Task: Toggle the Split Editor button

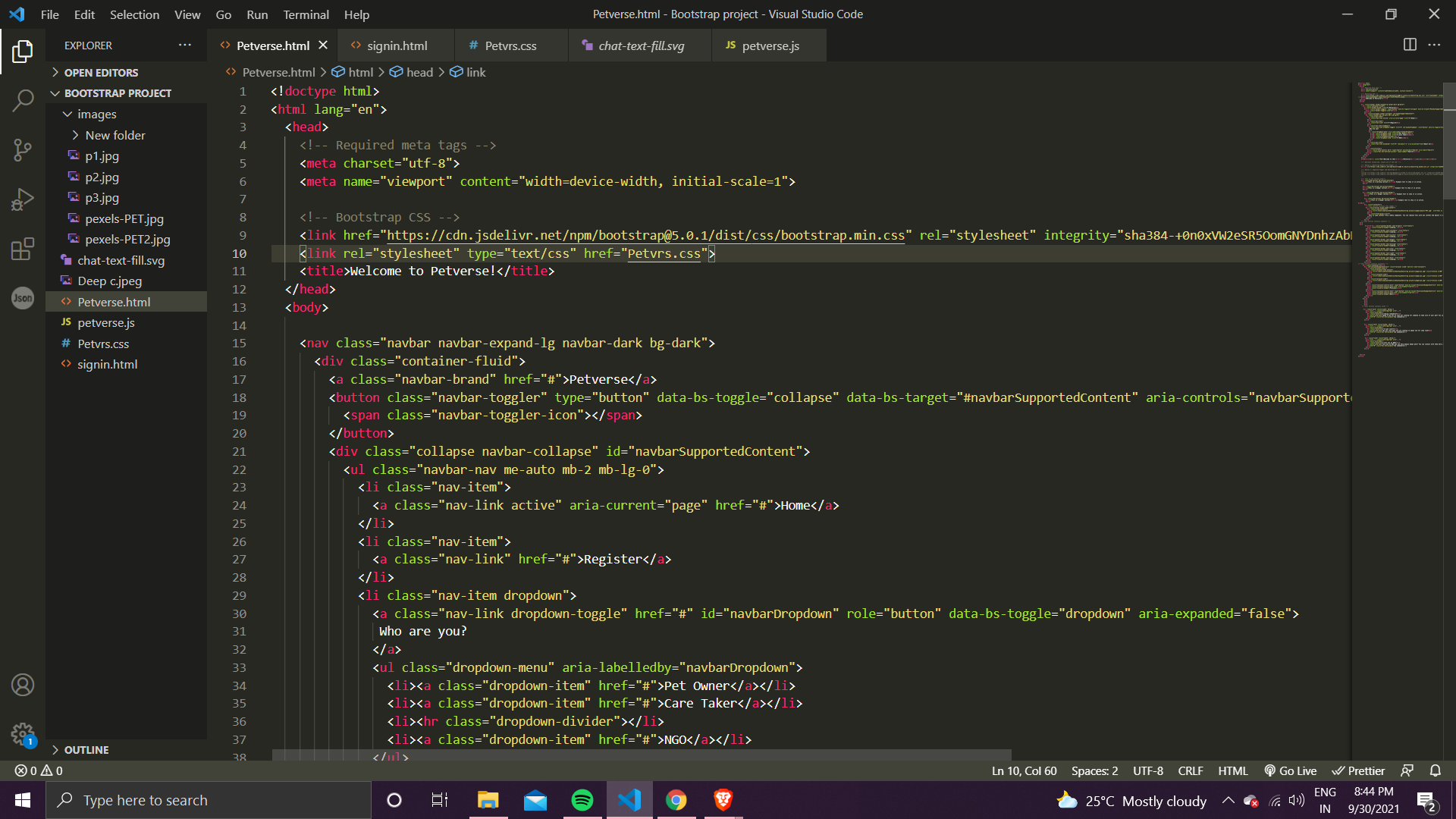Action: click(x=1410, y=44)
